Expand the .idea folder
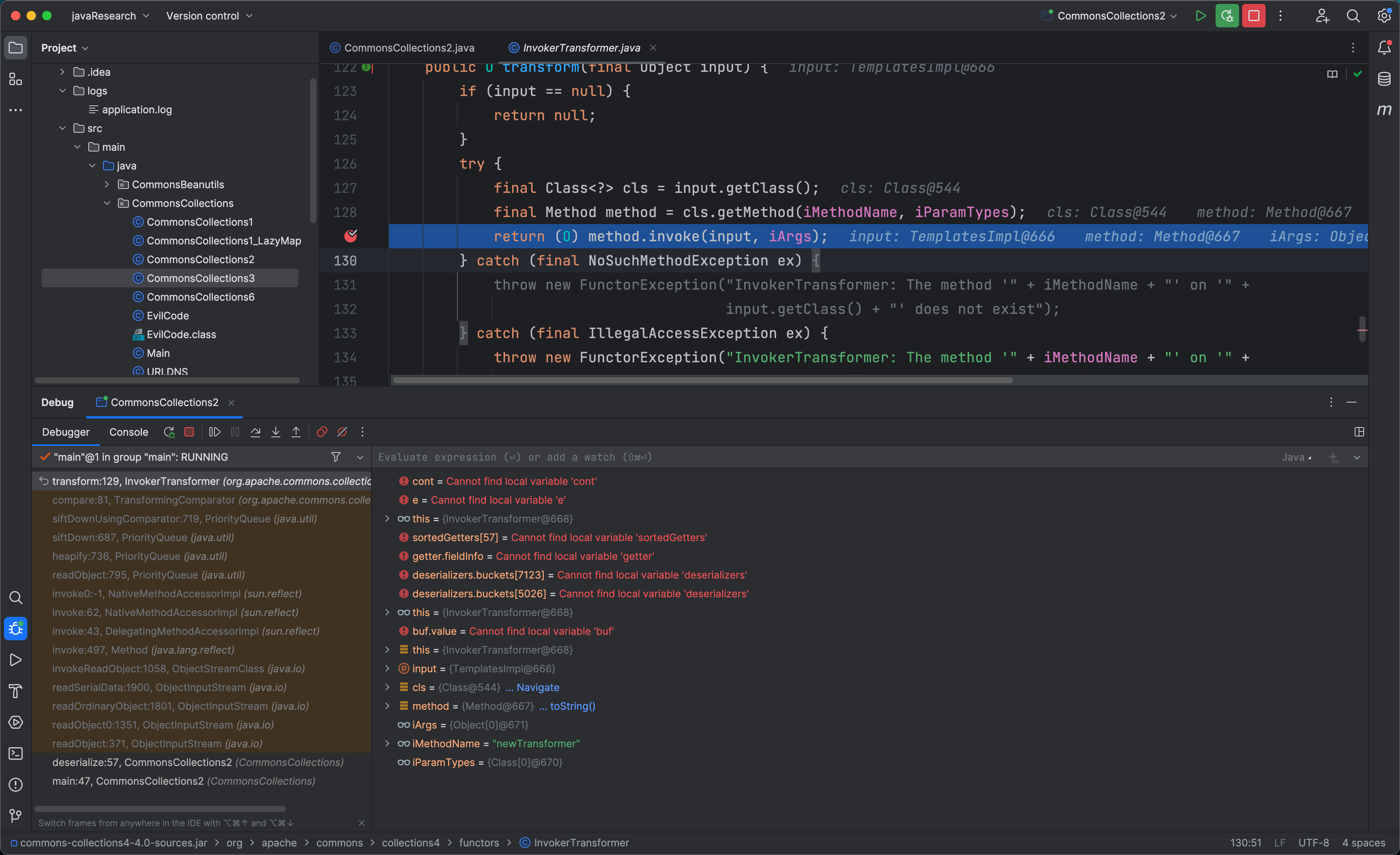Image resolution: width=1400 pixels, height=855 pixels. click(62, 72)
